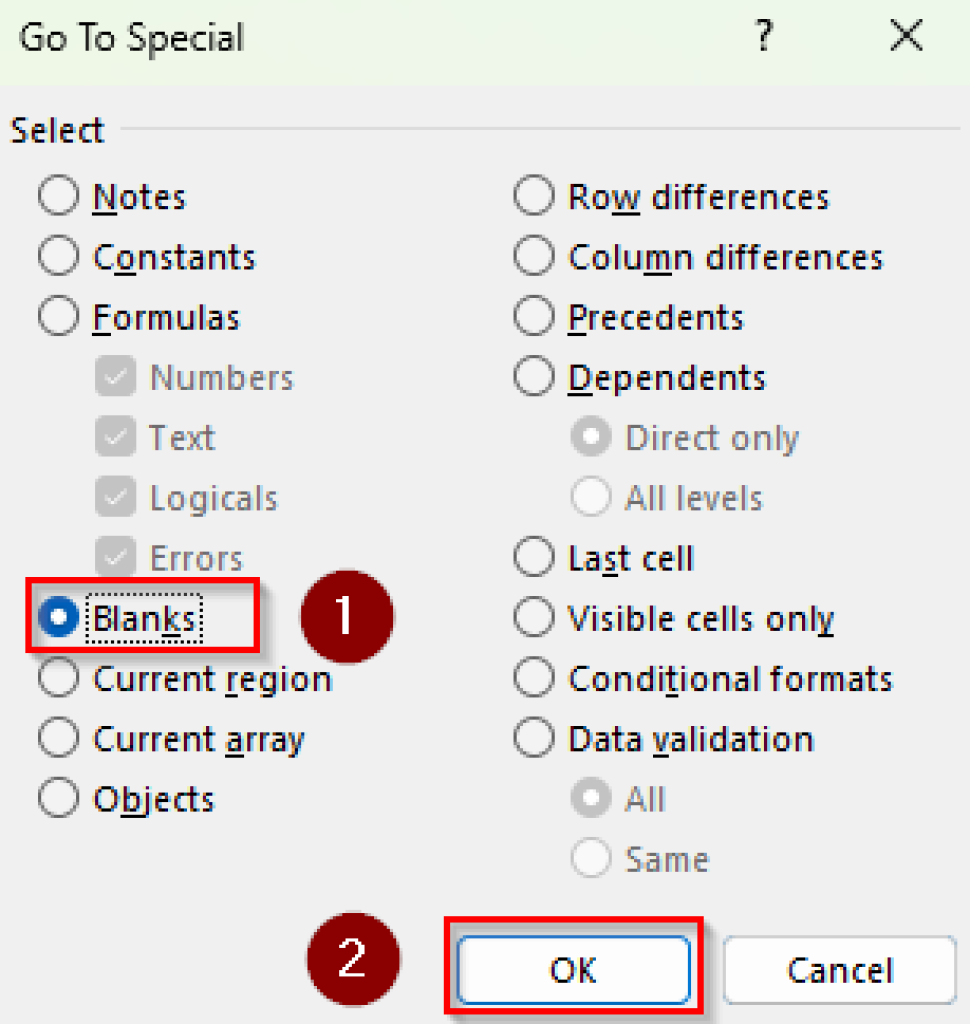The width and height of the screenshot is (970, 1024).
Task: Select Data validation
Action: pos(534,738)
